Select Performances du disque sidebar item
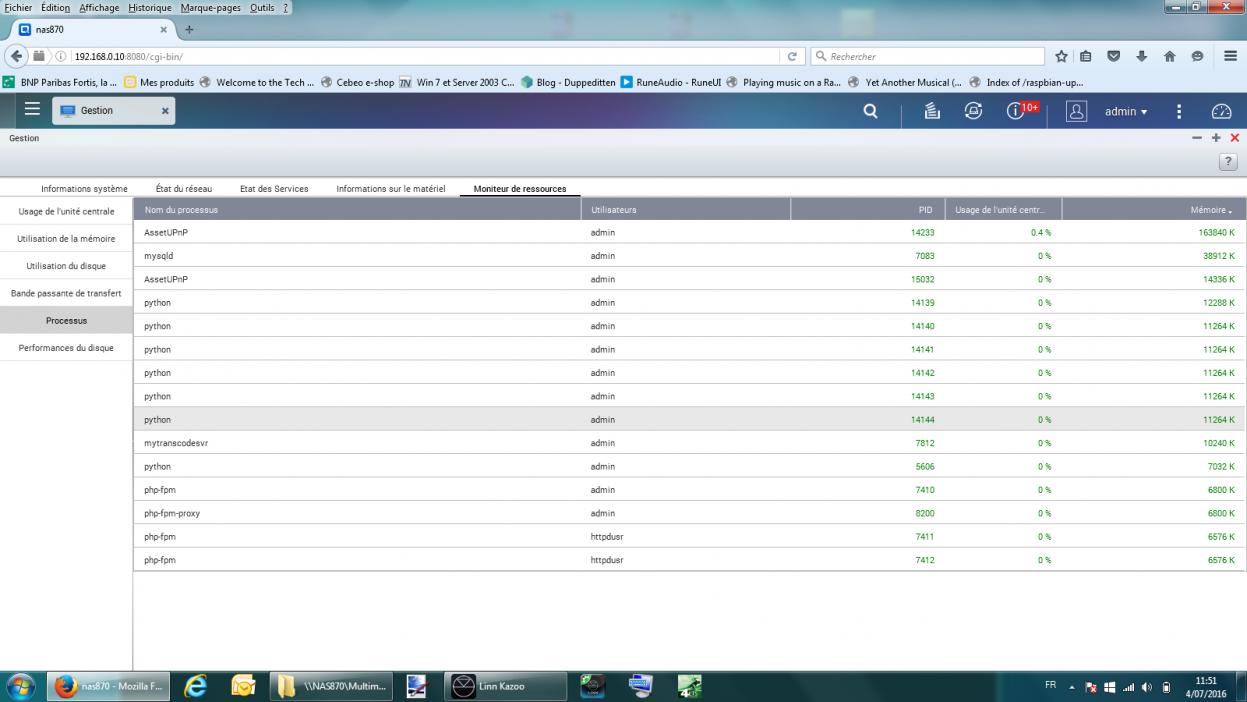The image size is (1247, 702). click(x=66, y=348)
